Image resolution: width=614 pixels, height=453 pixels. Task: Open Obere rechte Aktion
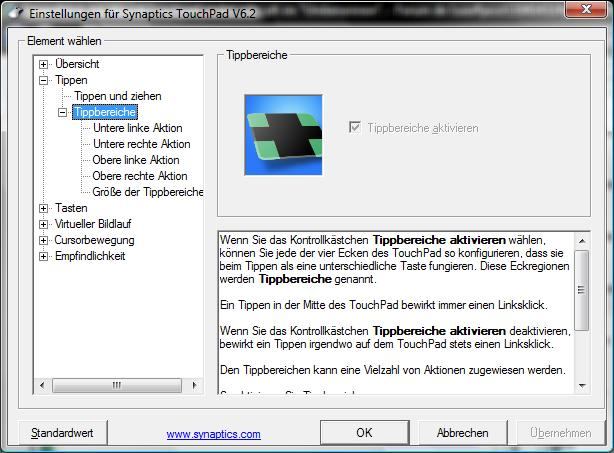pyautogui.click(x=140, y=176)
